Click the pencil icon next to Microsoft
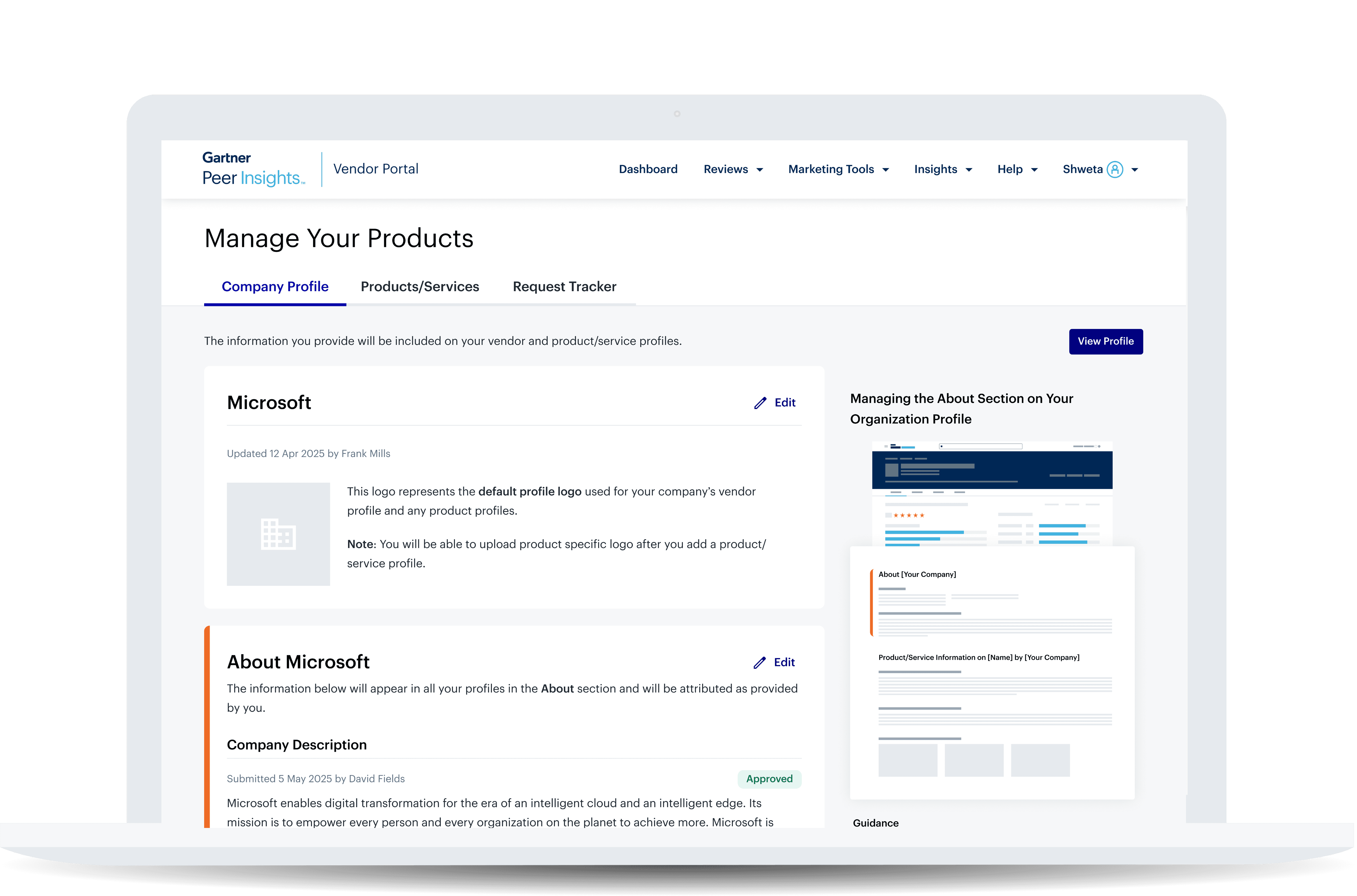Image resolution: width=1357 pixels, height=896 pixels. (x=760, y=403)
